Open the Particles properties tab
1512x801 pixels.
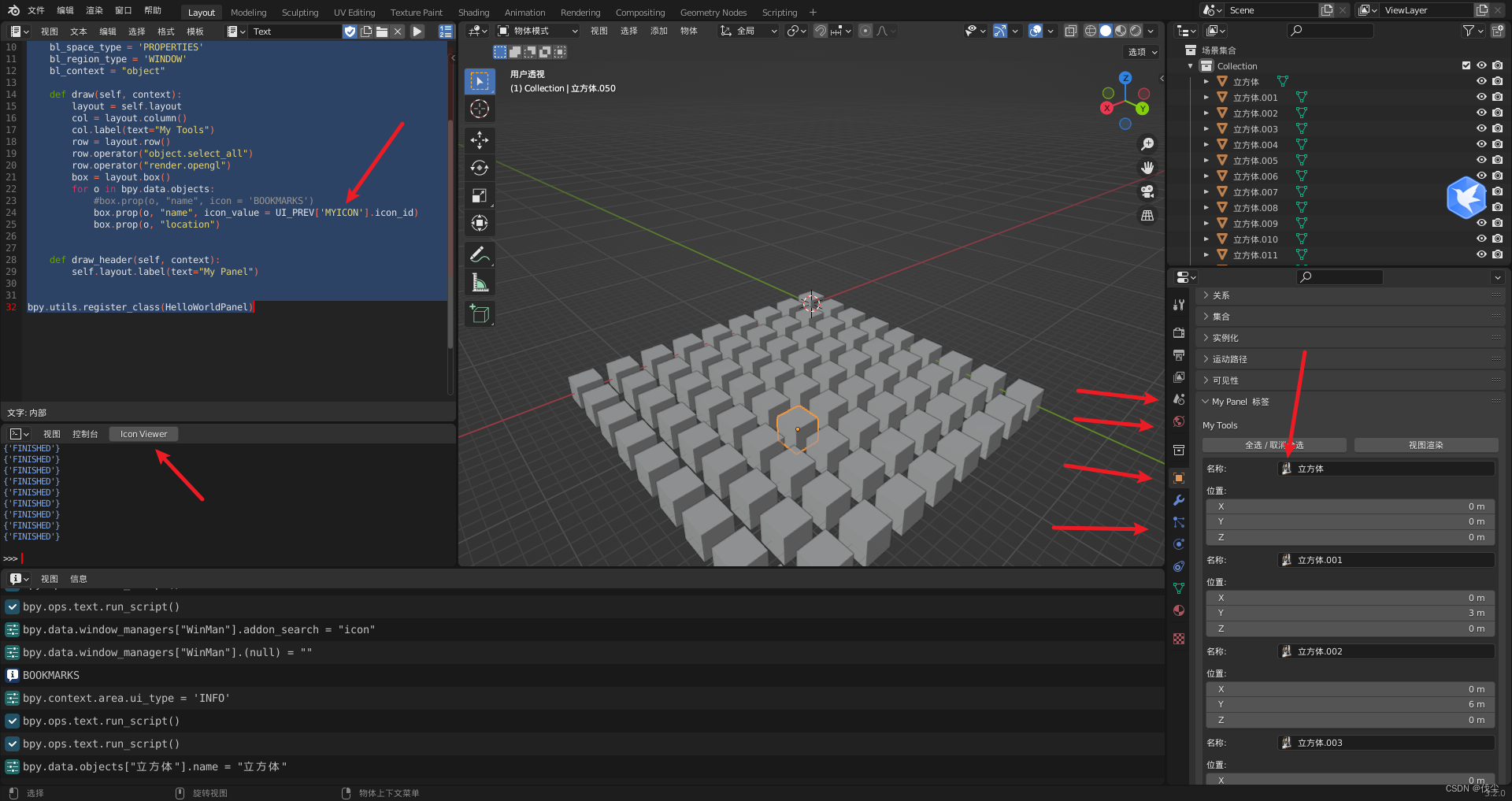pyautogui.click(x=1179, y=522)
